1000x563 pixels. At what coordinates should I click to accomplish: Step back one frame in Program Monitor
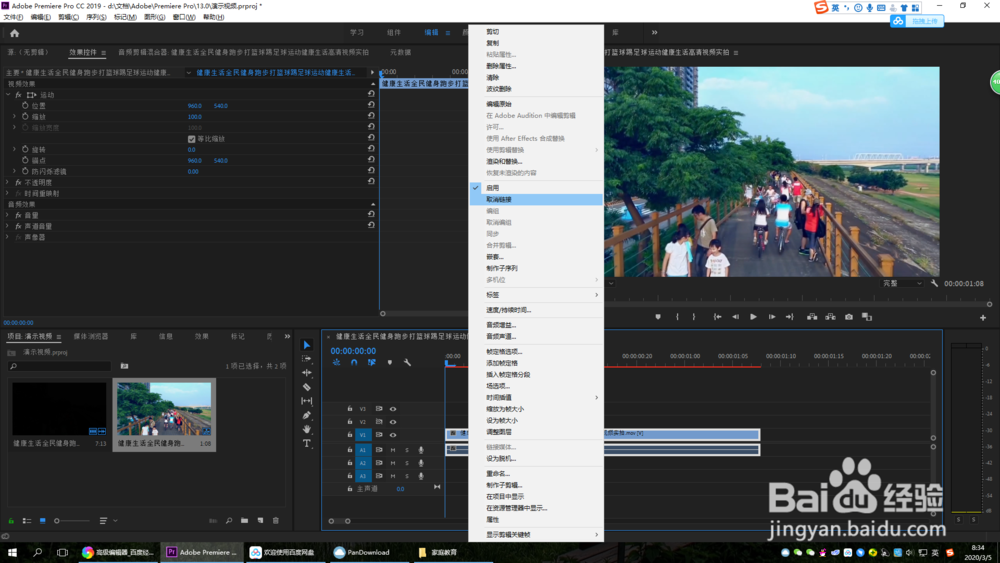(735, 316)
